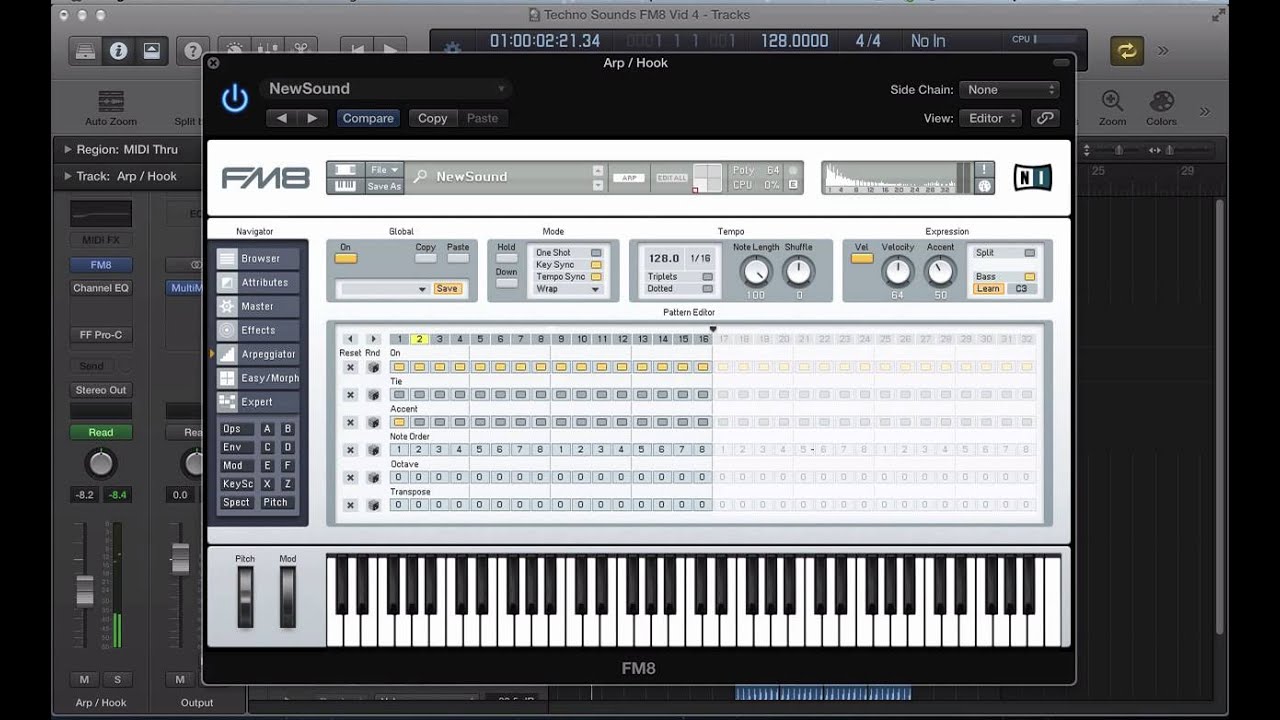
Task: Open the View Editor dropdown
Action: (992, 118)
